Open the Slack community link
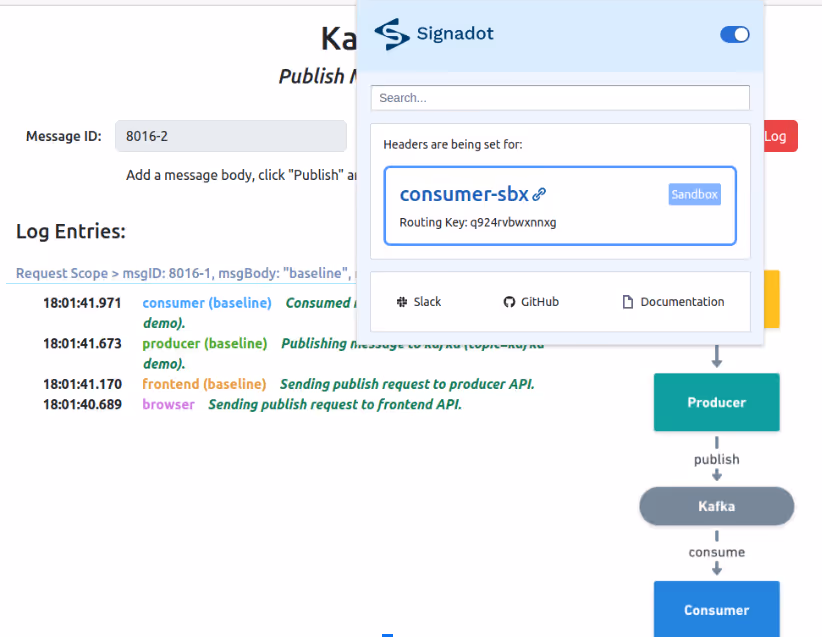 (x=419, y=302)
